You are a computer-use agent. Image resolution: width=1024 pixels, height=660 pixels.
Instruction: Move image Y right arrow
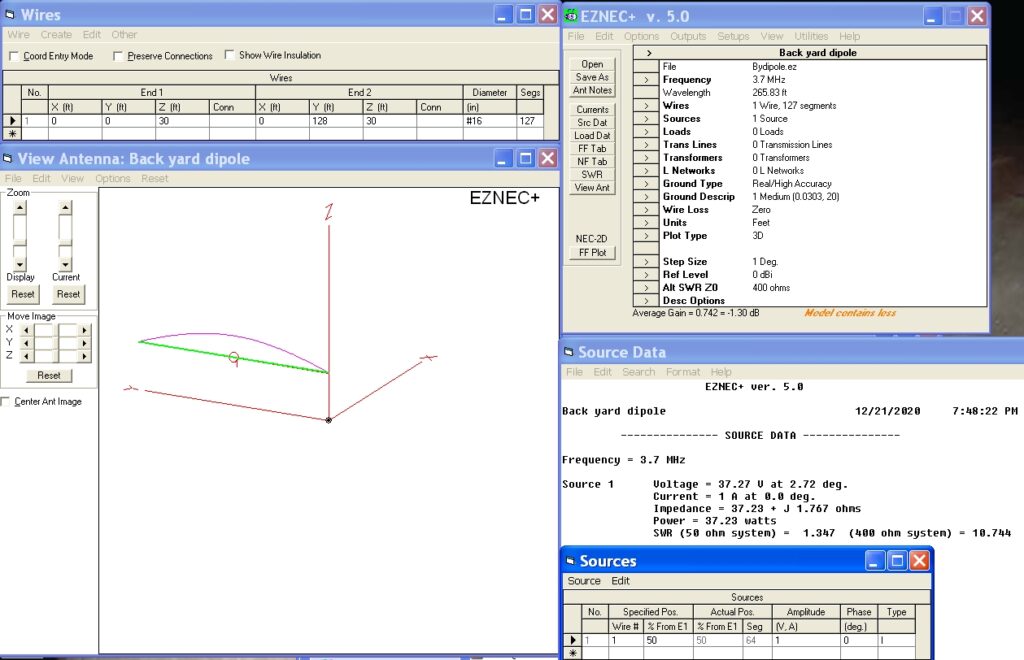pos(84,343)
